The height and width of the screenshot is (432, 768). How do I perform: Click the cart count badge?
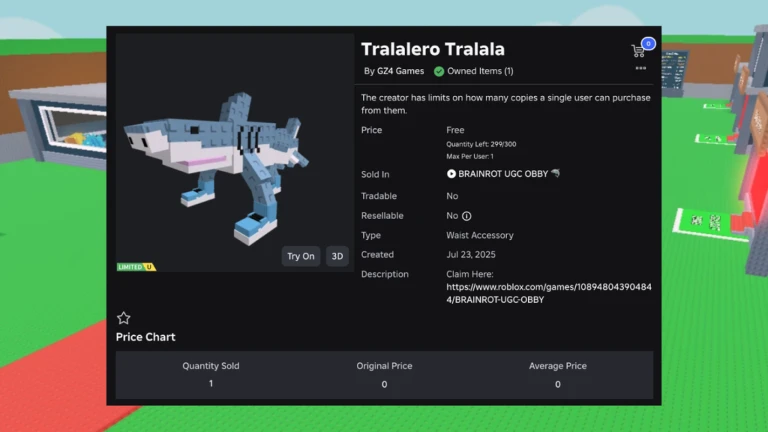click(x=648, y=44)
